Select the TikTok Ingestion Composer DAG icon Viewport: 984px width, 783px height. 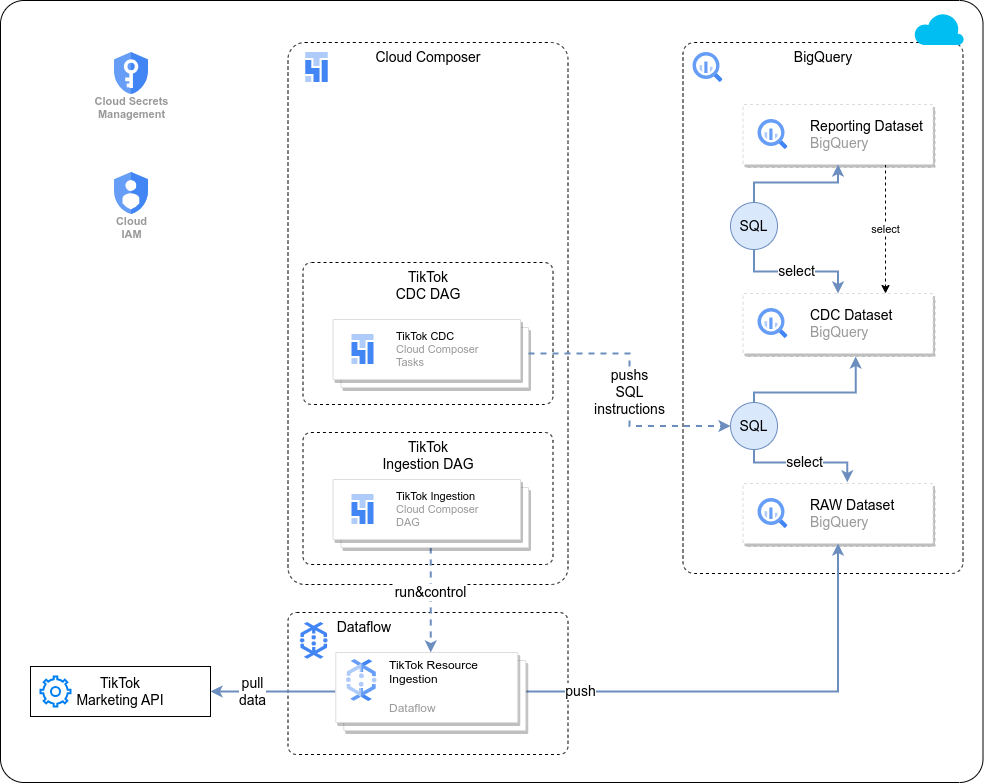[362, 508]
